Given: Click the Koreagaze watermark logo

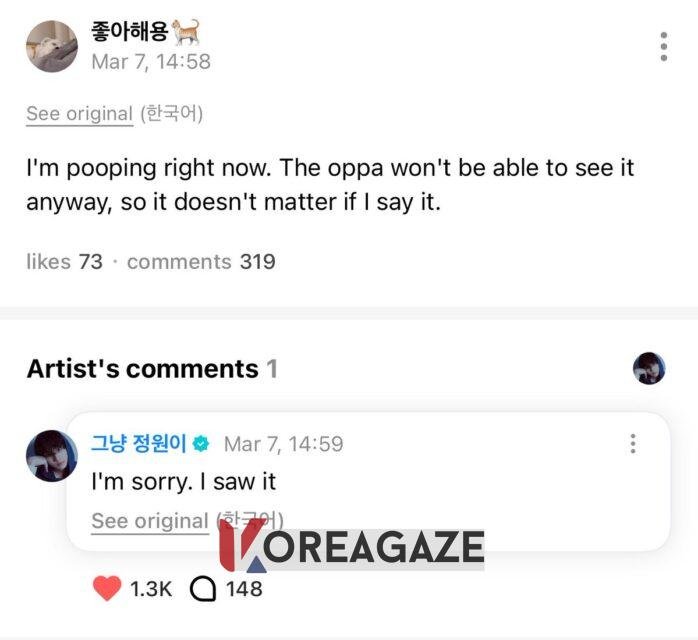Looking at the screenshot, I should point(351,549).
